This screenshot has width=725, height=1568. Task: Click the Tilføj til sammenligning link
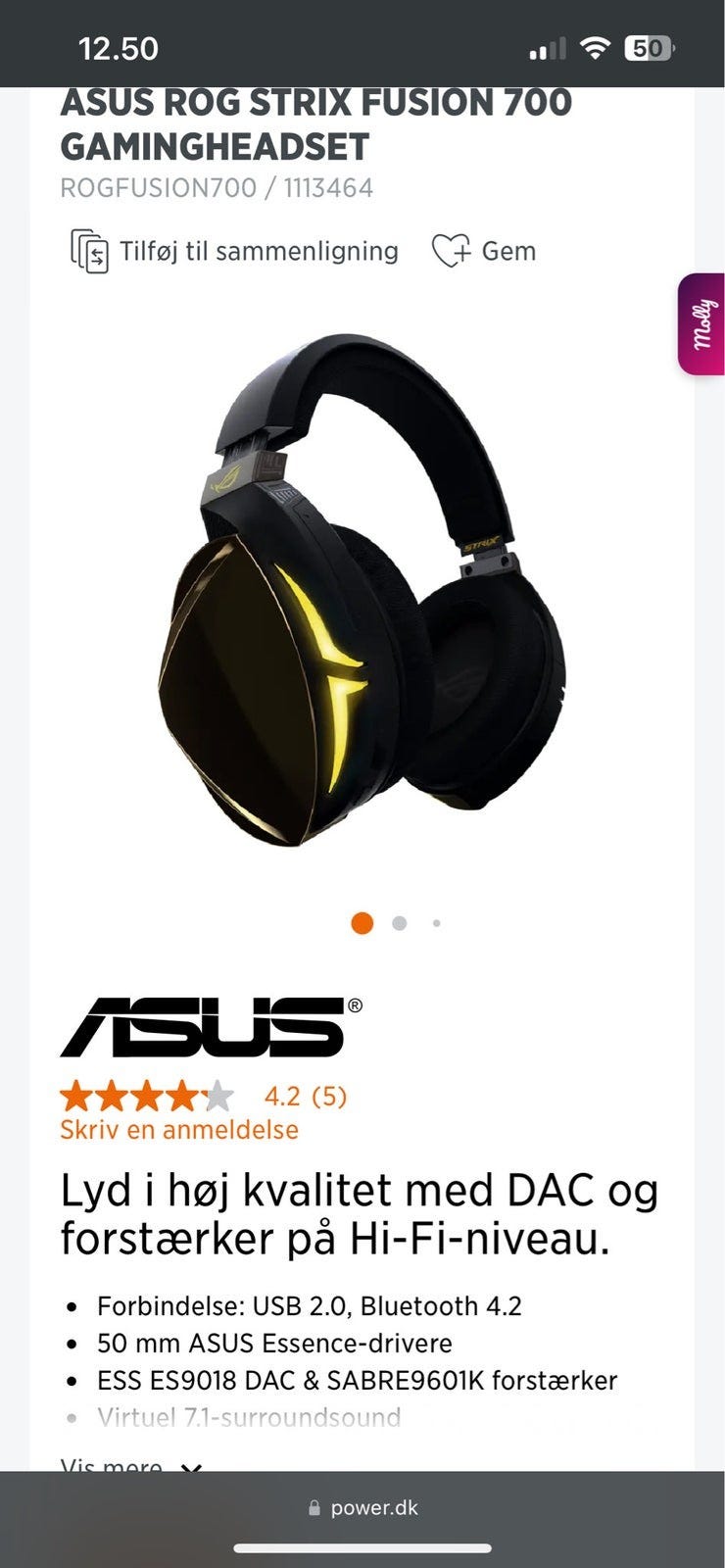pos(259,251)
